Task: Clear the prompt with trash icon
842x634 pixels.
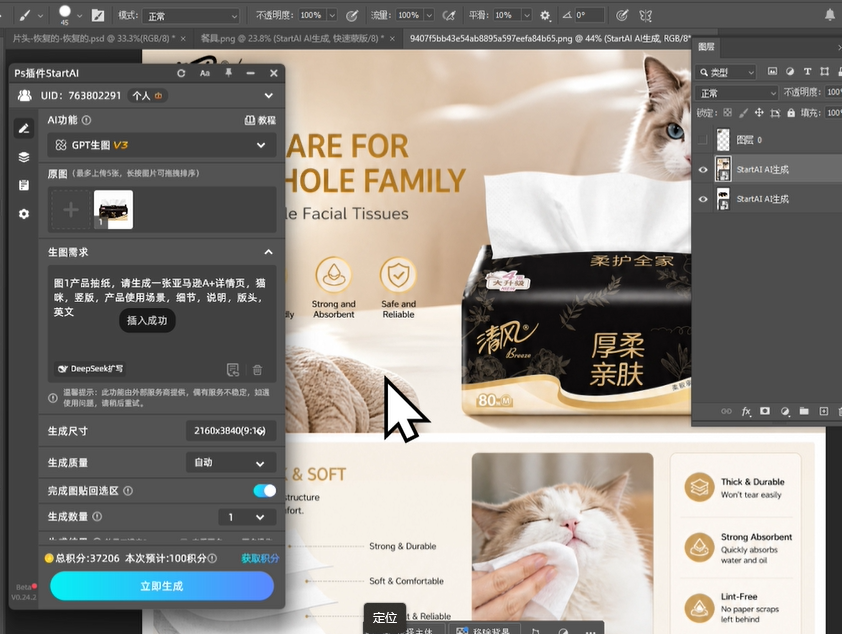Action: (257, 369)
